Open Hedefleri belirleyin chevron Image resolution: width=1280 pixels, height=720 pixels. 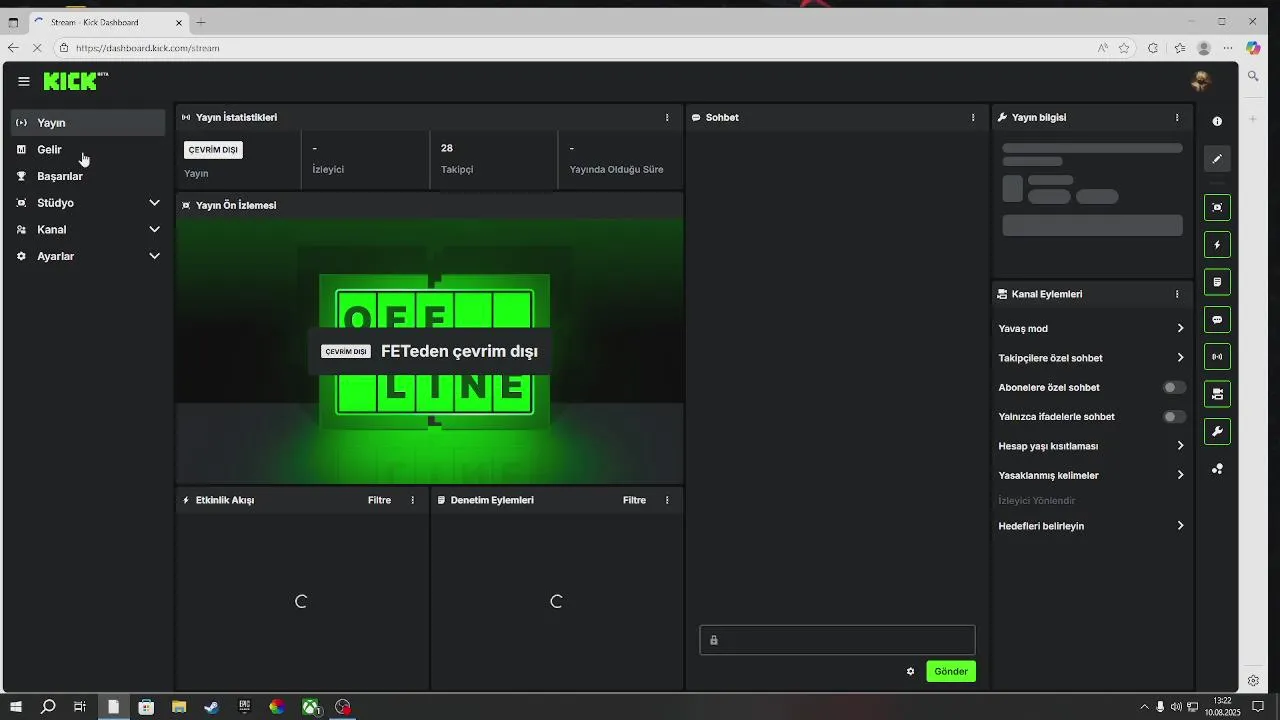(1180, 526)
